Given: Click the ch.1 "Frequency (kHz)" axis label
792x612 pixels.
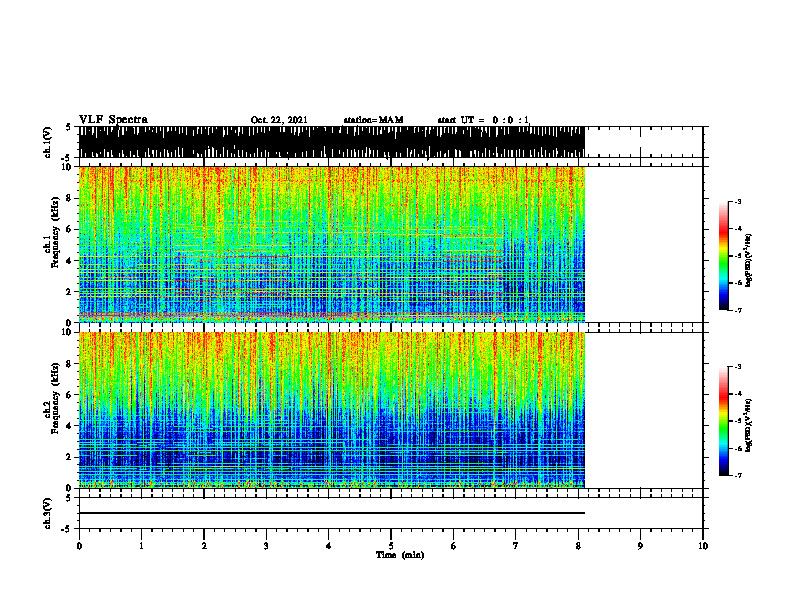Looking at the screenshot, I should (x=55, y=233).
